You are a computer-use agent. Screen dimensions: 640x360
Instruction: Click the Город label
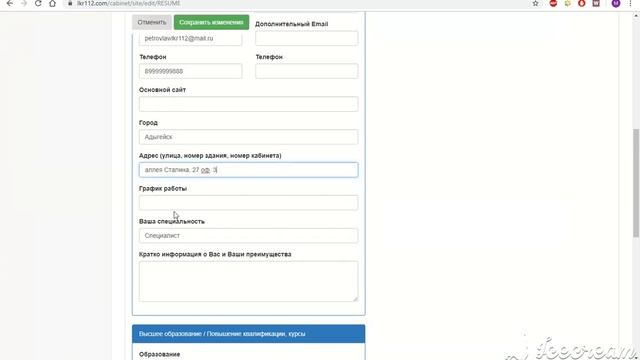148,122
